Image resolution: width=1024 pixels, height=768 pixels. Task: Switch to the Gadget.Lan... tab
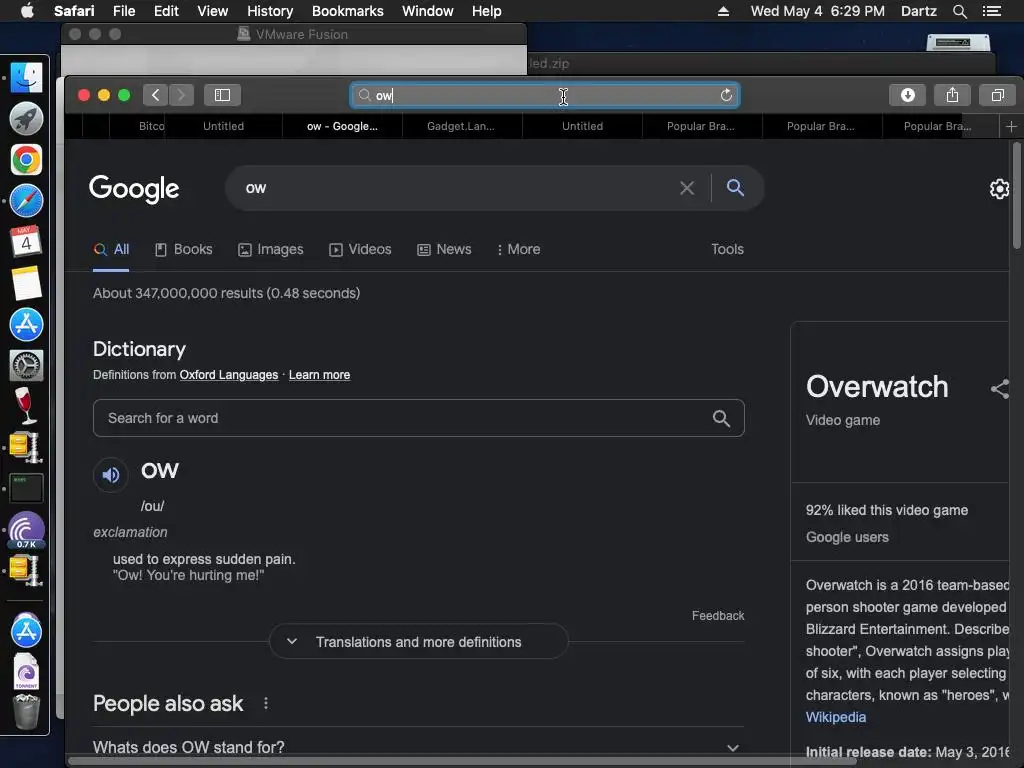pyautogui.click(x=461, y=127)
